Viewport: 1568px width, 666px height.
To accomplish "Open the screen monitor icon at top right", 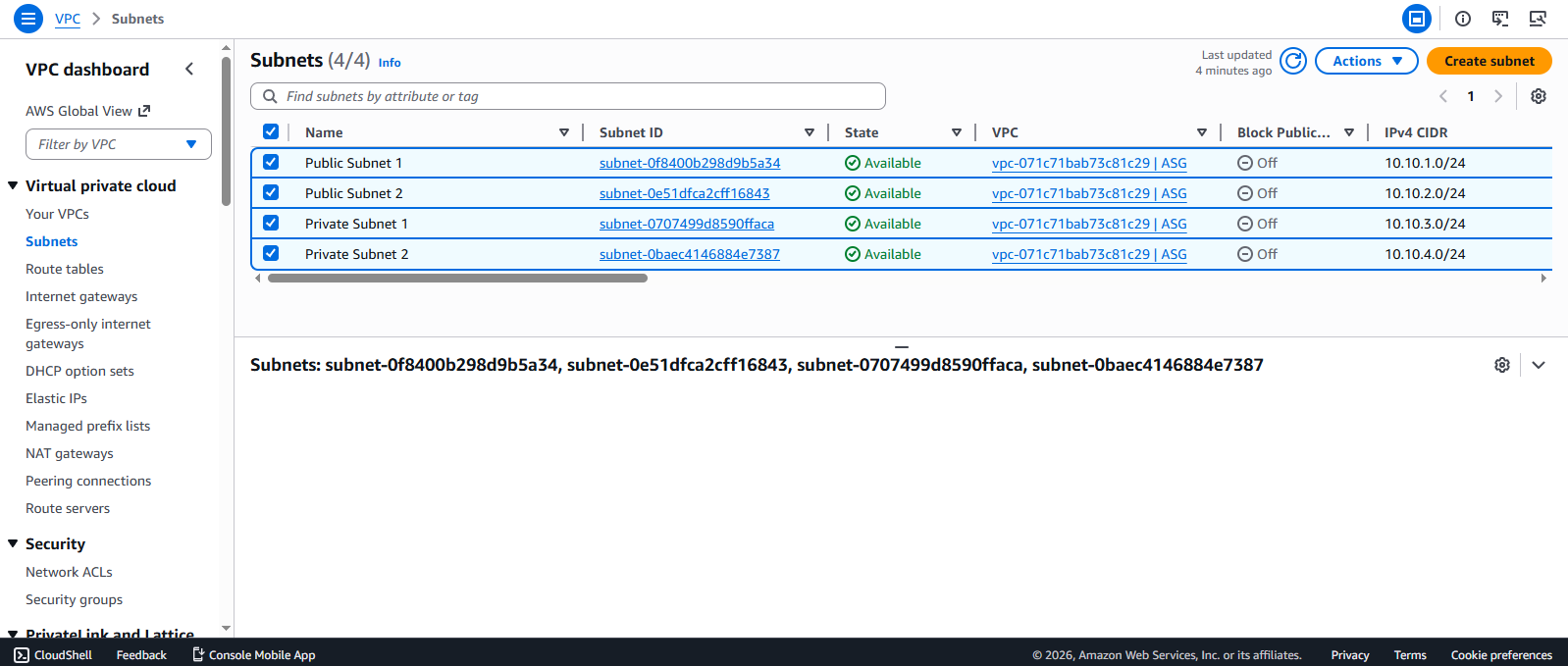I will tap(1538, 19).
